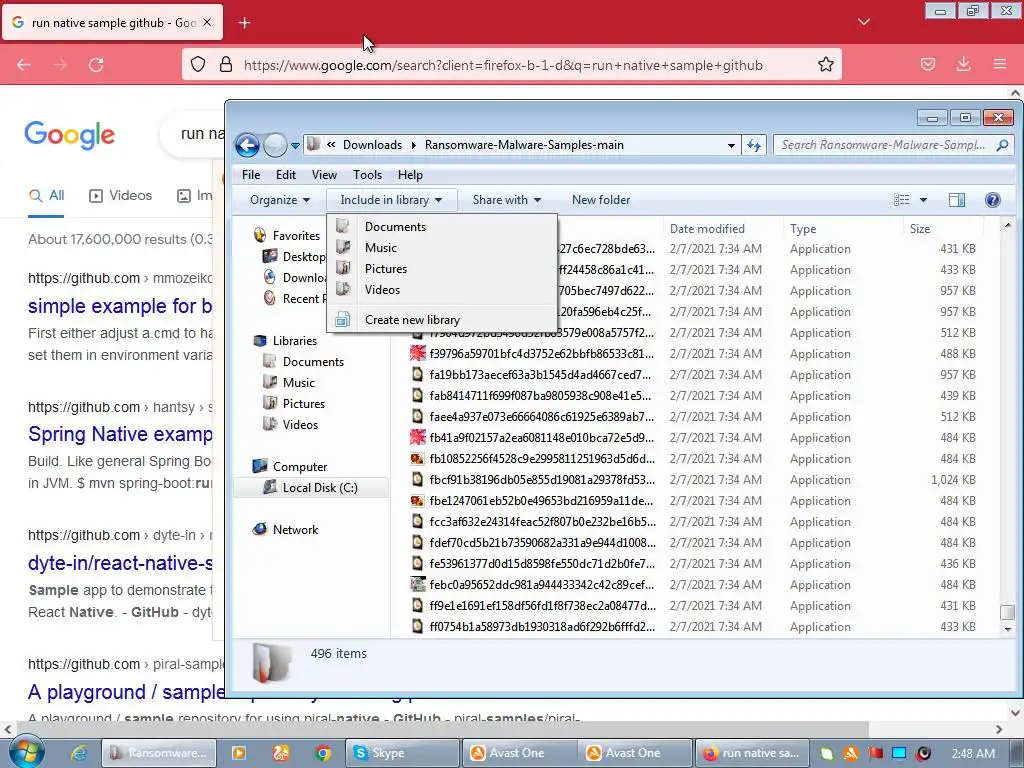Open a new Firefox tab
Viewport: 1024px width, 768px height.
pos(244,23)
